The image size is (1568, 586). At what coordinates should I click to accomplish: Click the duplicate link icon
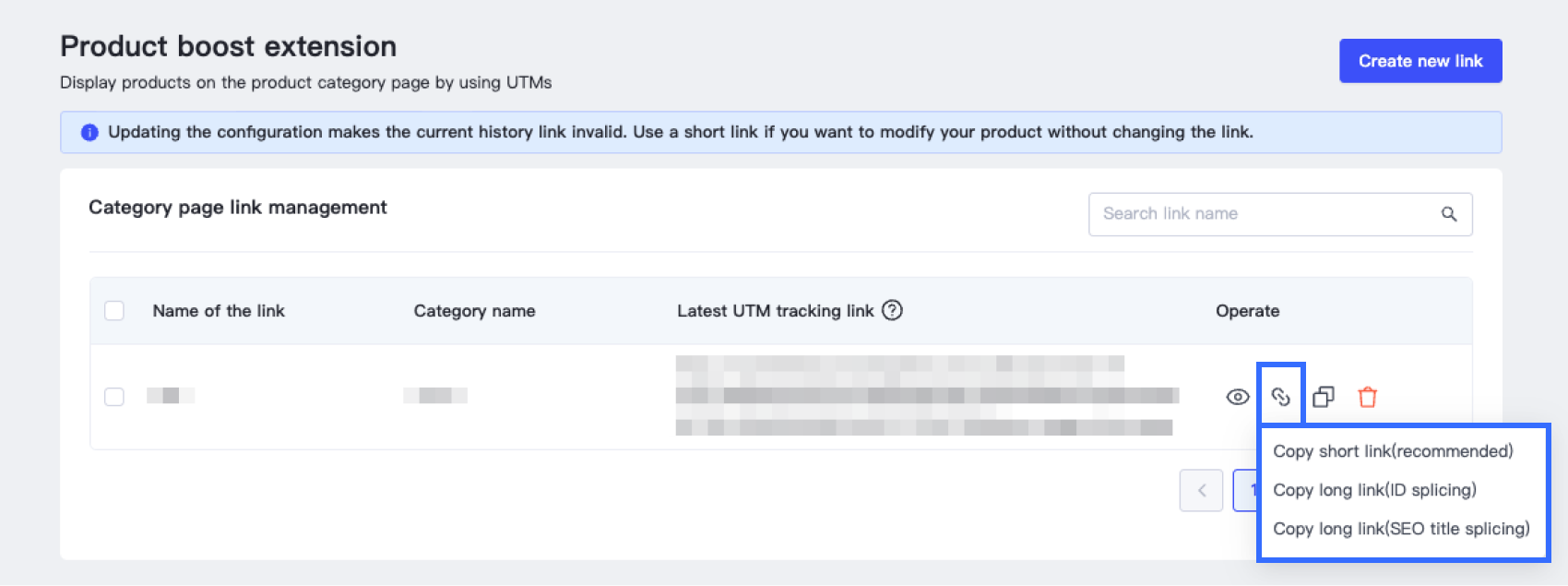(1324, 397)
